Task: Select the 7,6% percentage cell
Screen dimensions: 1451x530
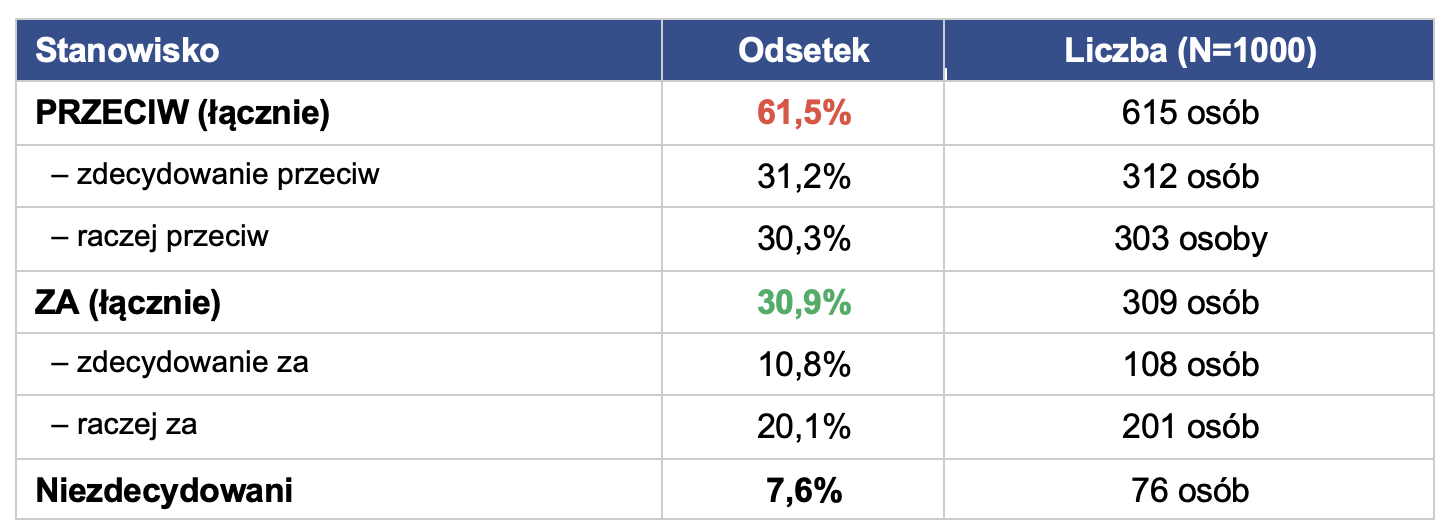Action: coord(803,491)
